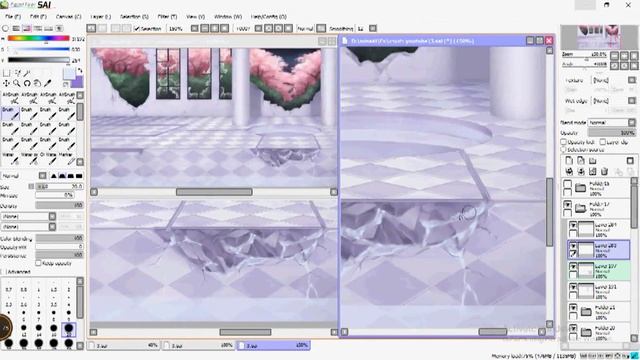Add a layer mask icon
Image resolution: width=640 pixels, height=360 pixels.
[x=630, y=161]
